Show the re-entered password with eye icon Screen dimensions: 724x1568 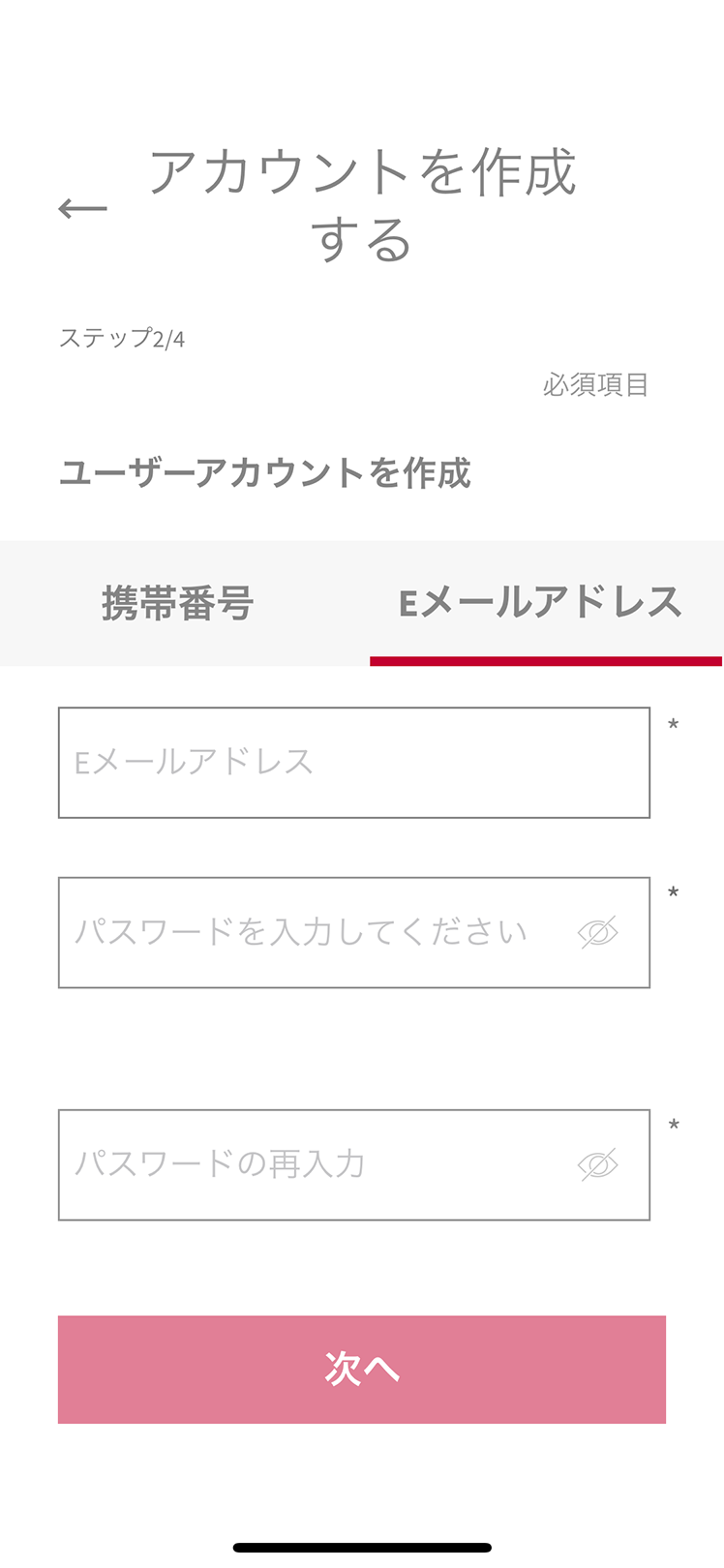tap(597, 1164)
